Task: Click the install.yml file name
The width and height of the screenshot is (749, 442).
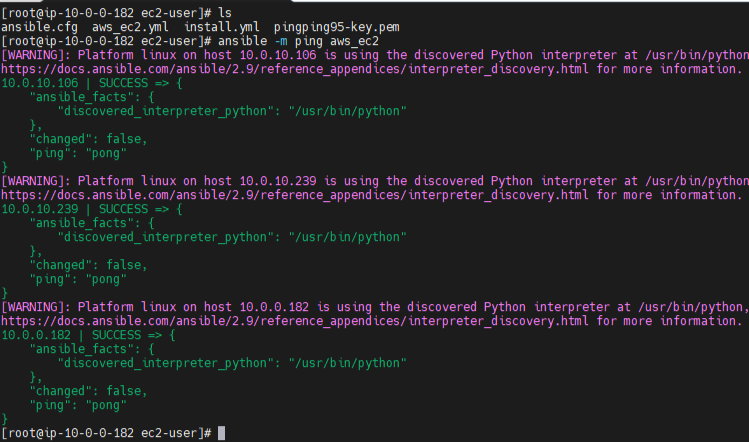Action: coord(222,27)
